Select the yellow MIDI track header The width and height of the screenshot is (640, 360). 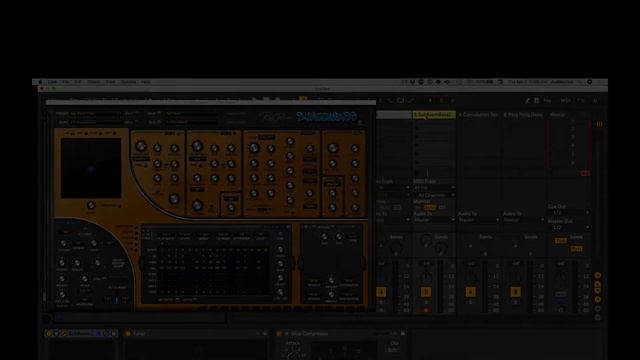pyautogui.click(x=433, y=115)
